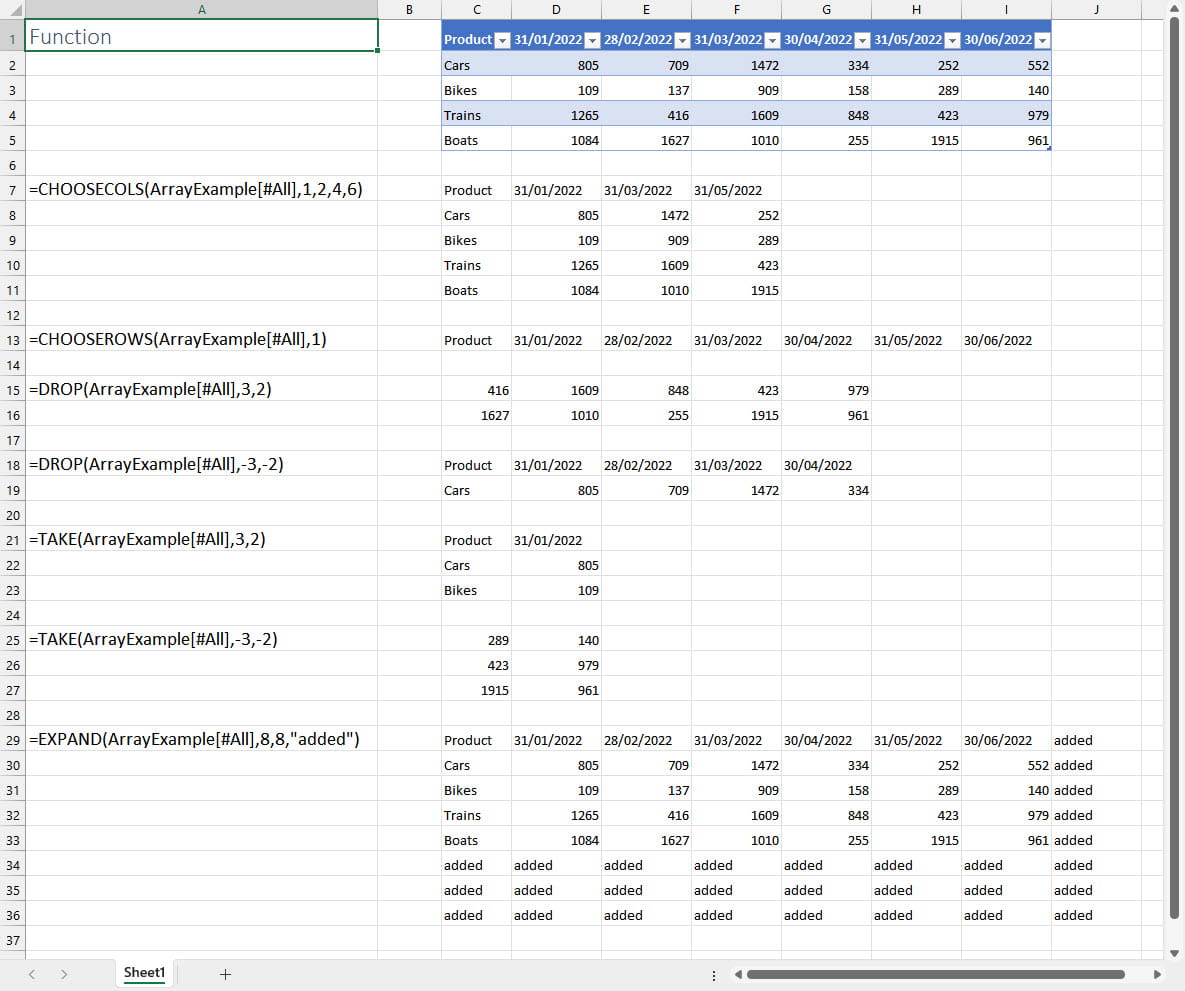1185x991 pixels.
Task: Select the EXPAND formula cell
Action: pyautogui.click(x=201, y=740)
